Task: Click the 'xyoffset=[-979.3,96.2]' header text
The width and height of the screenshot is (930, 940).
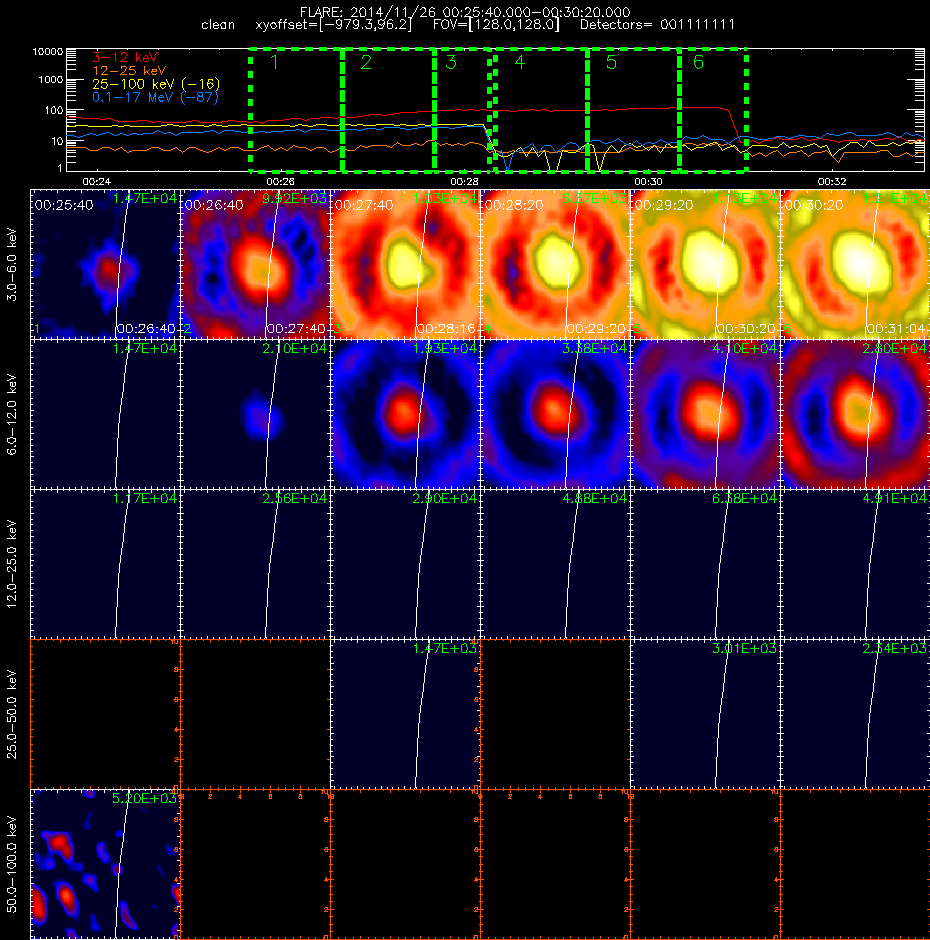Action: tap(333, 25)
